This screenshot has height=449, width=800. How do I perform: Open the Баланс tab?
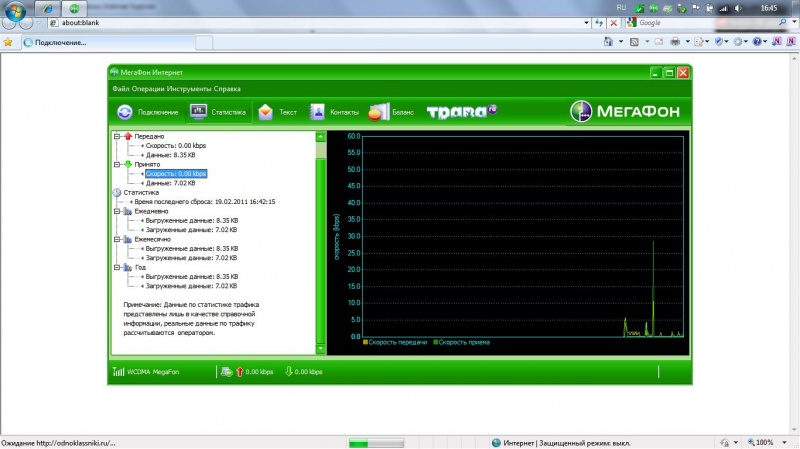391,112
